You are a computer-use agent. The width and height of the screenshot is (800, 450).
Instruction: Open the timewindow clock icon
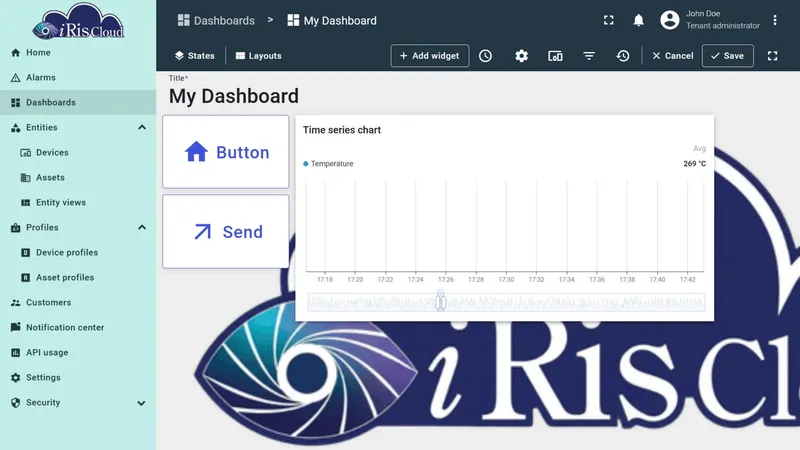(485, 56)
